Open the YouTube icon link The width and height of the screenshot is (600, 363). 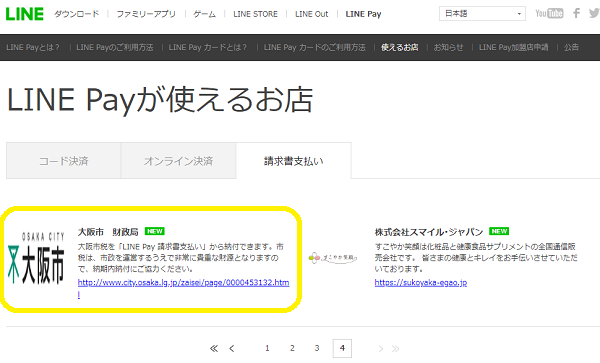click(549, 13)
